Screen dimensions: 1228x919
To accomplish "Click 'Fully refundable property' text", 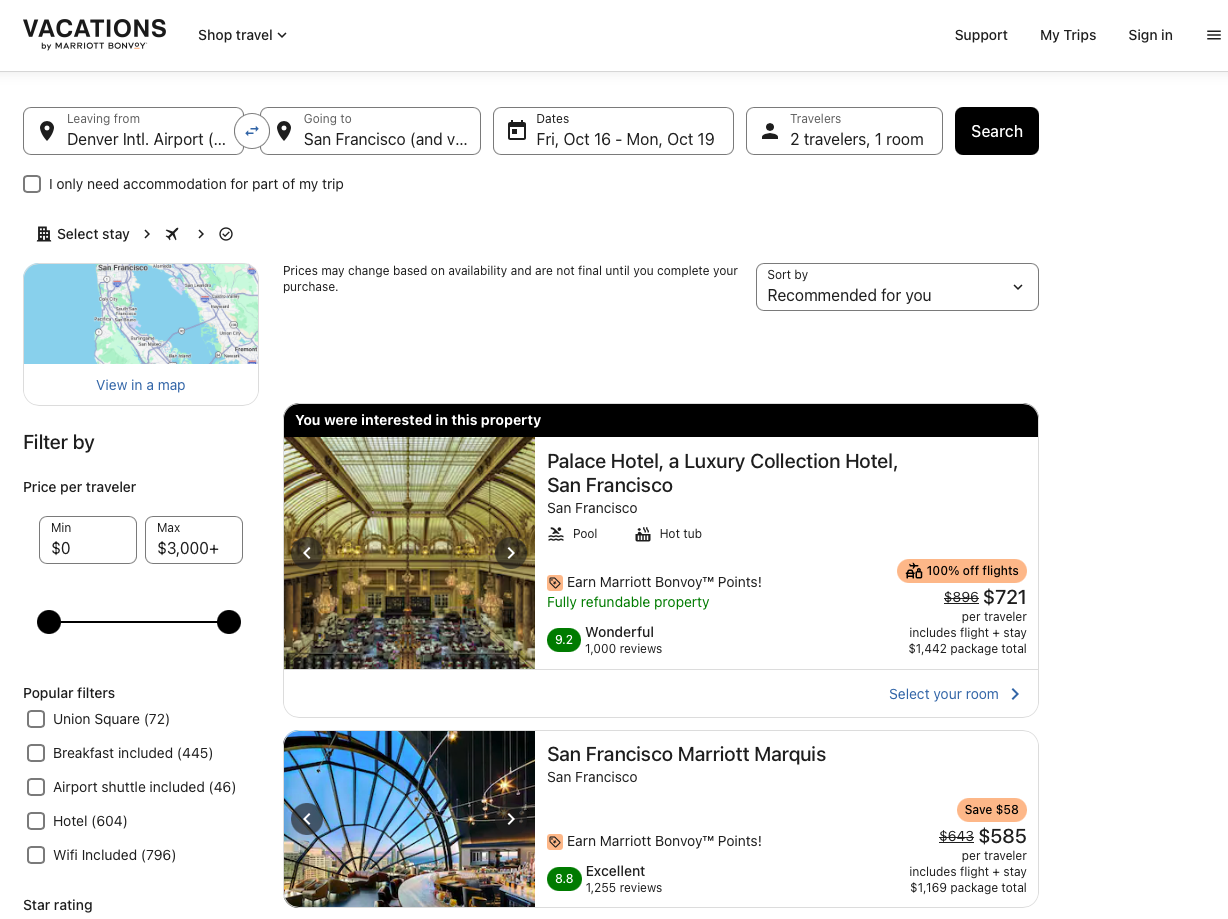I will tap(628, 602).
